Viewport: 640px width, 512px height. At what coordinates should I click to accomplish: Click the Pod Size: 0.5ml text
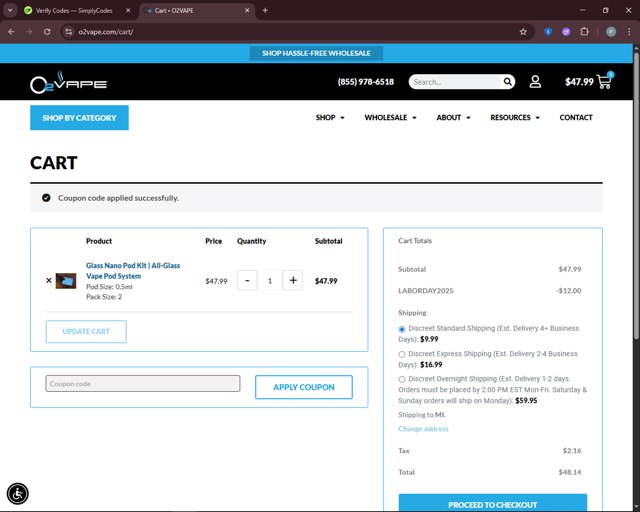[x=109, y=287]
